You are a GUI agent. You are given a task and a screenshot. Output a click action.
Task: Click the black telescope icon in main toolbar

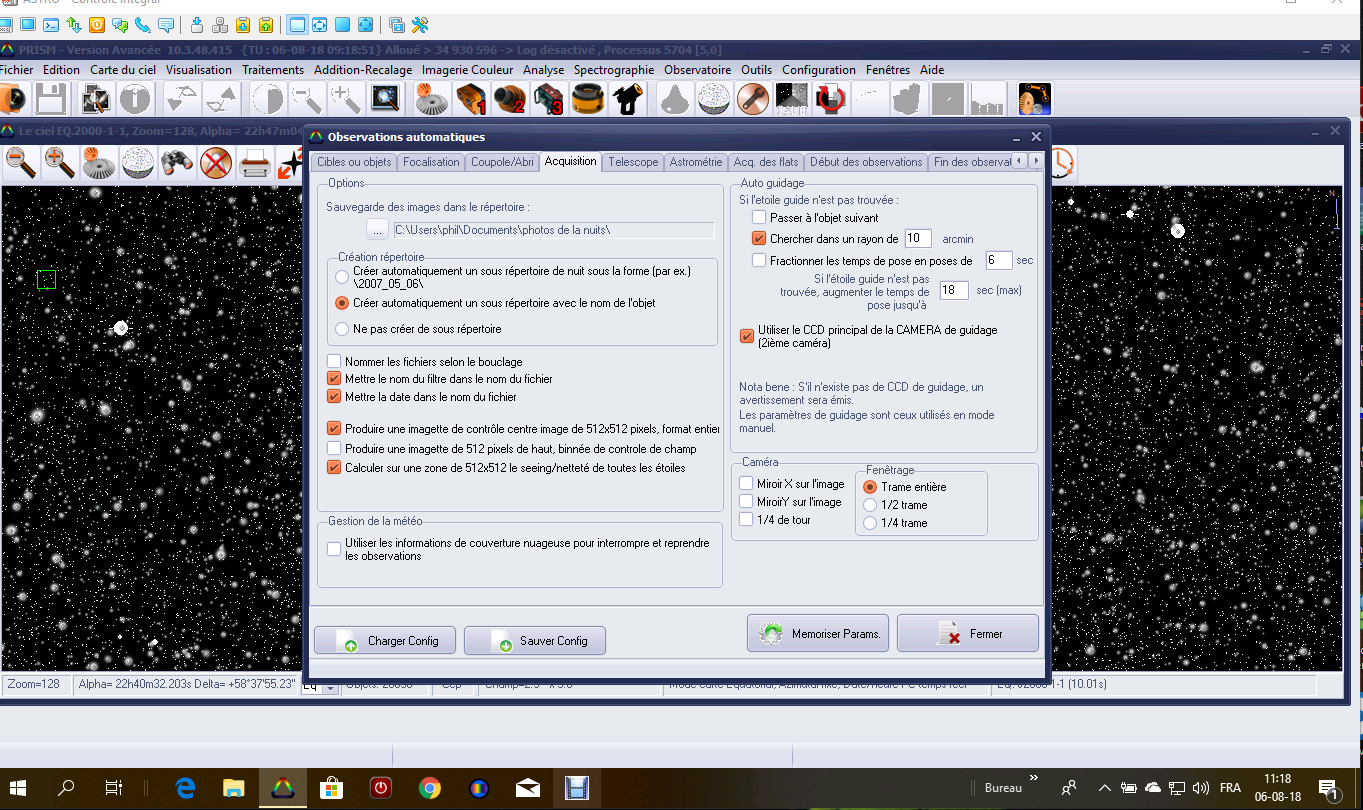[627, 99]
